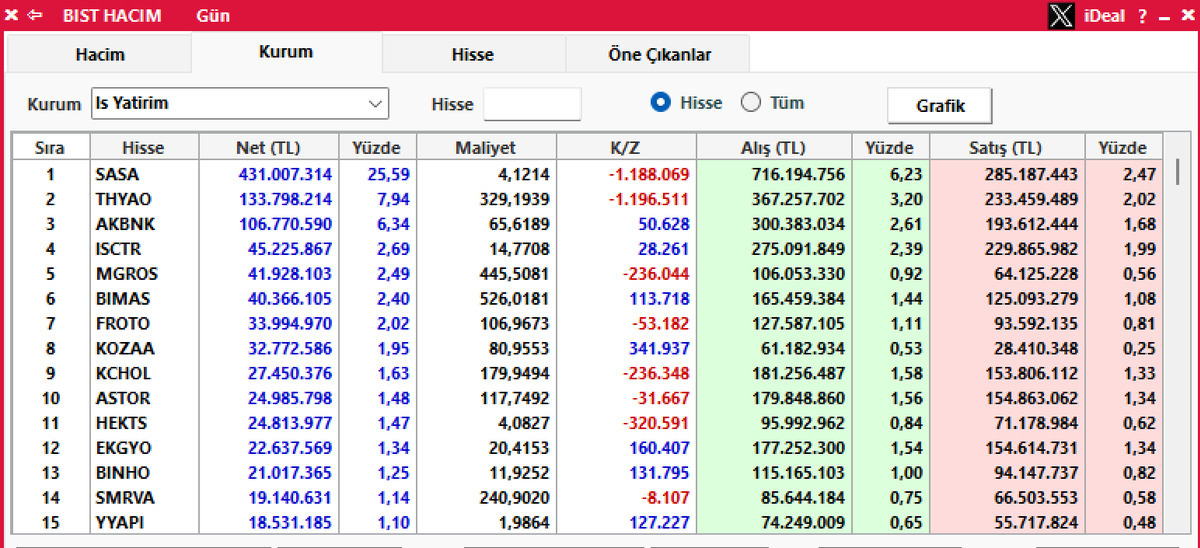
Task: Click net value 133.798.214
Action: pyautogui.click(x=285, y=199)
